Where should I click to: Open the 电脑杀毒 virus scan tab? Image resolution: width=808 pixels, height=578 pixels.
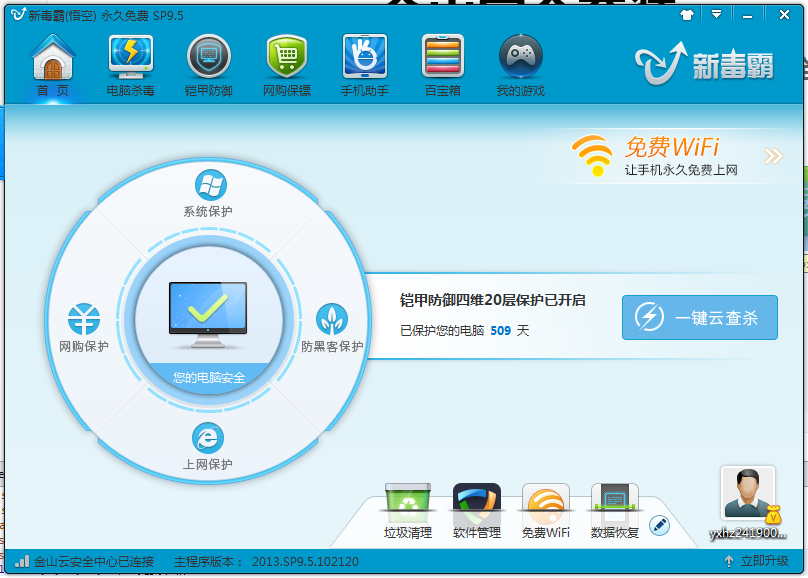pyautogui.click(x=131, y=59)
